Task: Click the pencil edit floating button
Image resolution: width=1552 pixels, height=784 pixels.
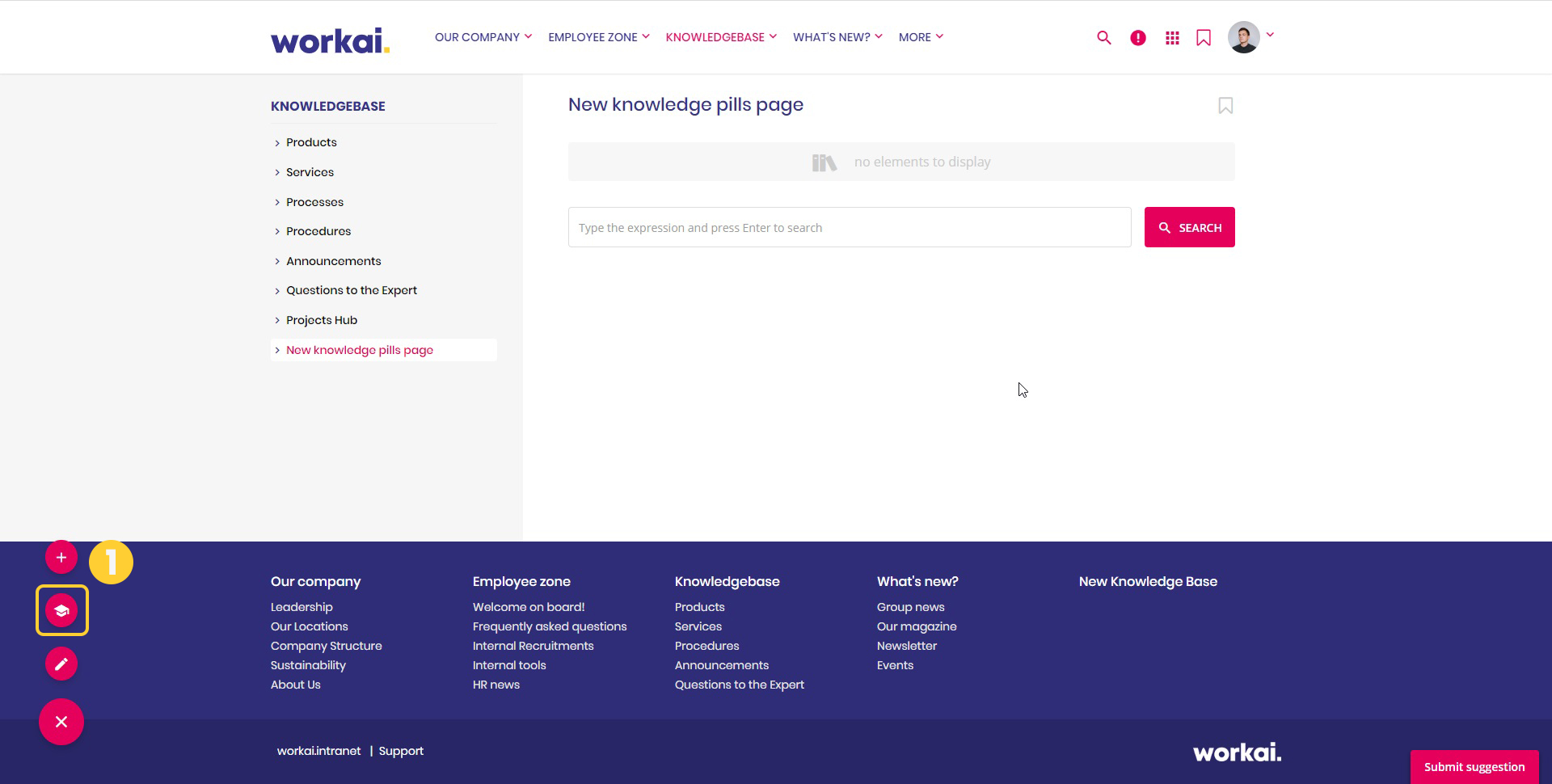Action: click(x=61, y=664)
